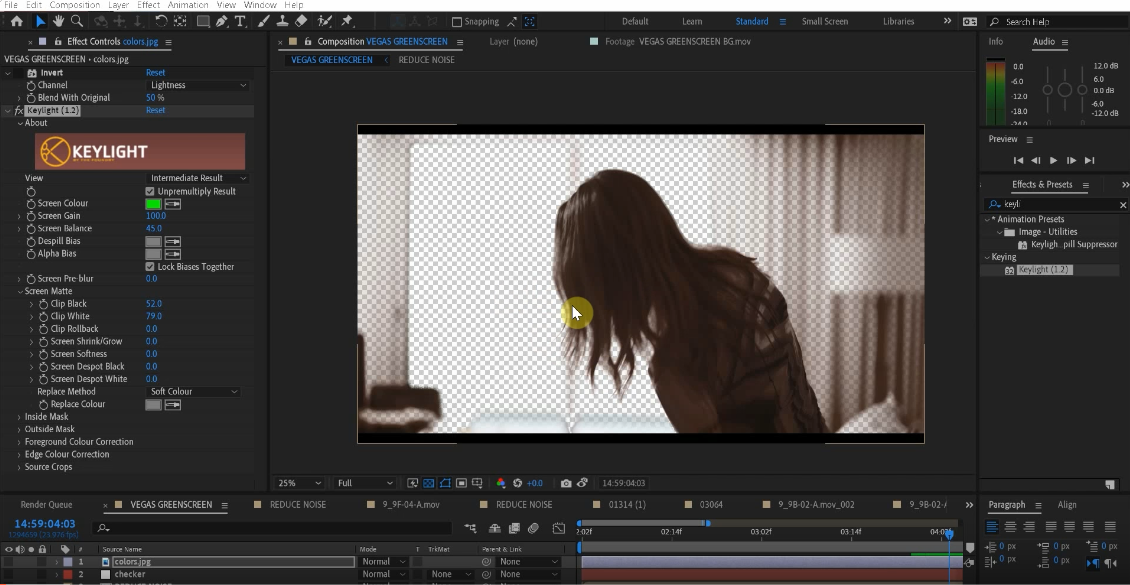Switch to the Small Screen workspace
The height and width of the screenshot is (585, 1130).
pos(824,22)
